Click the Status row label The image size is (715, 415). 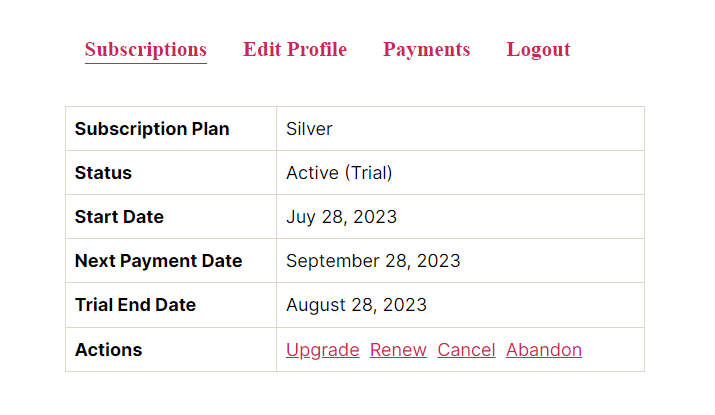tap(103, 173)
